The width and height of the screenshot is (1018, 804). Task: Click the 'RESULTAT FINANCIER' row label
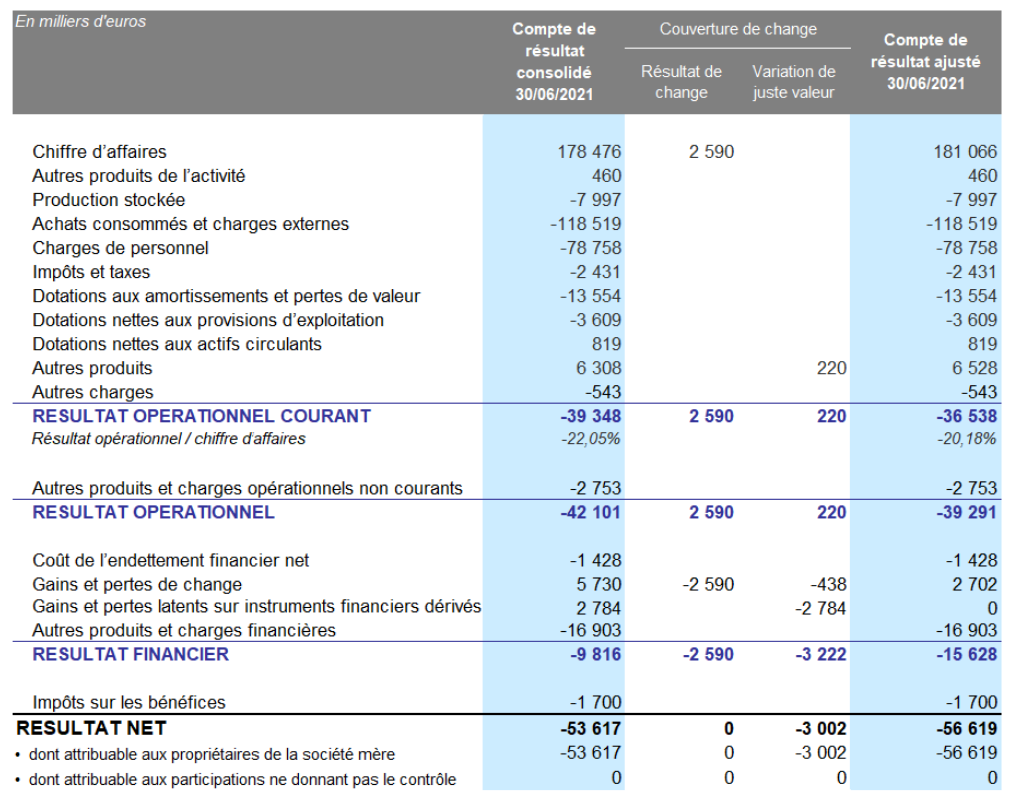pyautogui.click(x=130, y=654)
